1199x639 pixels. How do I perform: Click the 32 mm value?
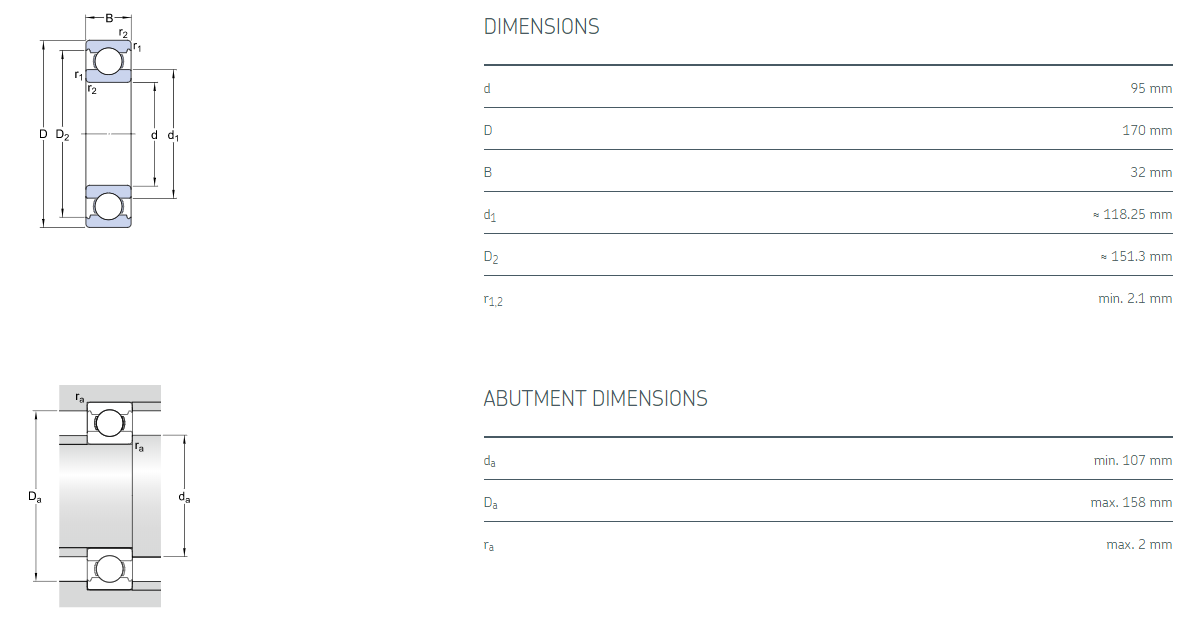tap(1151, 172)
